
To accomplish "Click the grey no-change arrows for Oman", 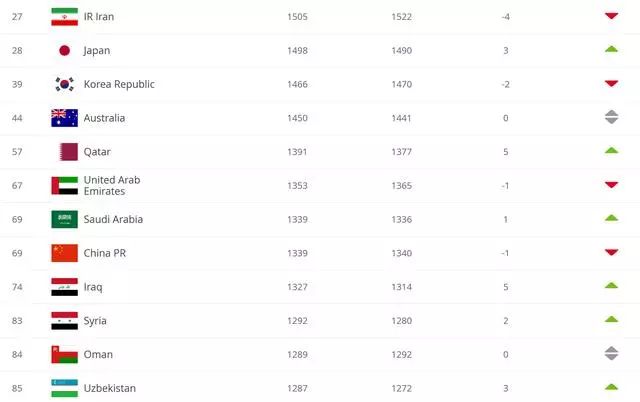I will [x=611, y=353].
